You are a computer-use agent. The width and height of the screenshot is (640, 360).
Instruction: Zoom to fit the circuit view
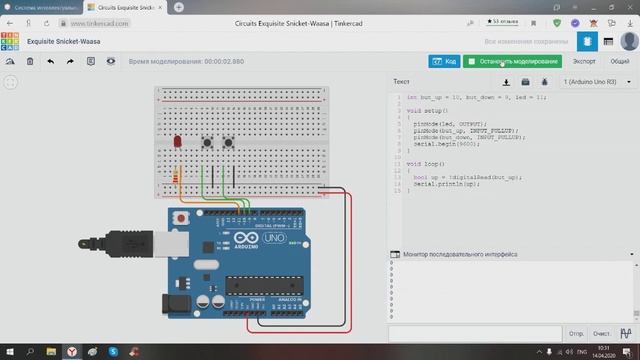click(11, 82)
